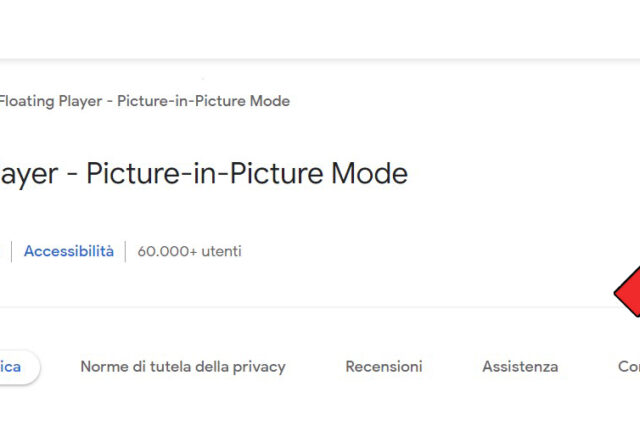Select the highlighted overview tab pill
Screen dimensions: 640x426
coord(14,367)
